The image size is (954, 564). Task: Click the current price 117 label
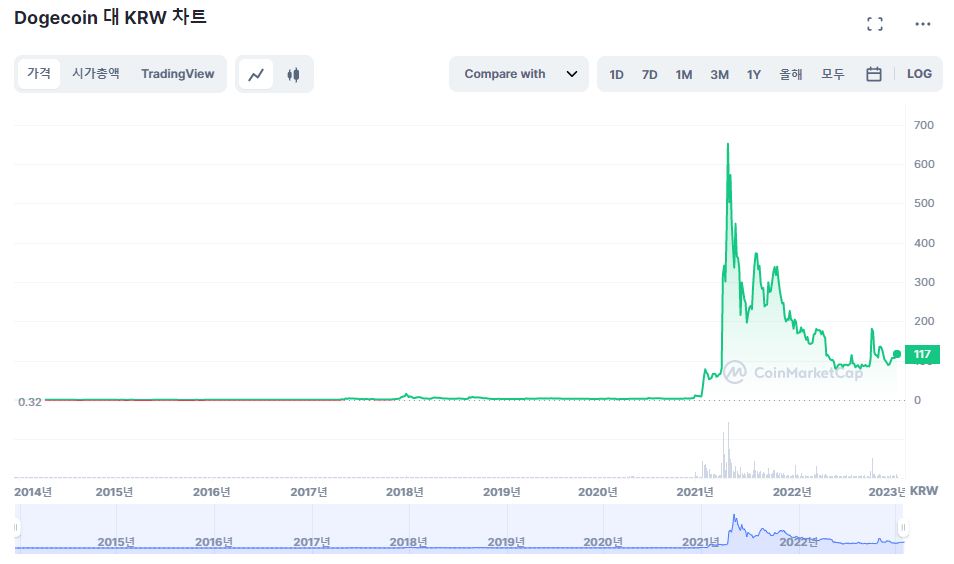(922, 354)
